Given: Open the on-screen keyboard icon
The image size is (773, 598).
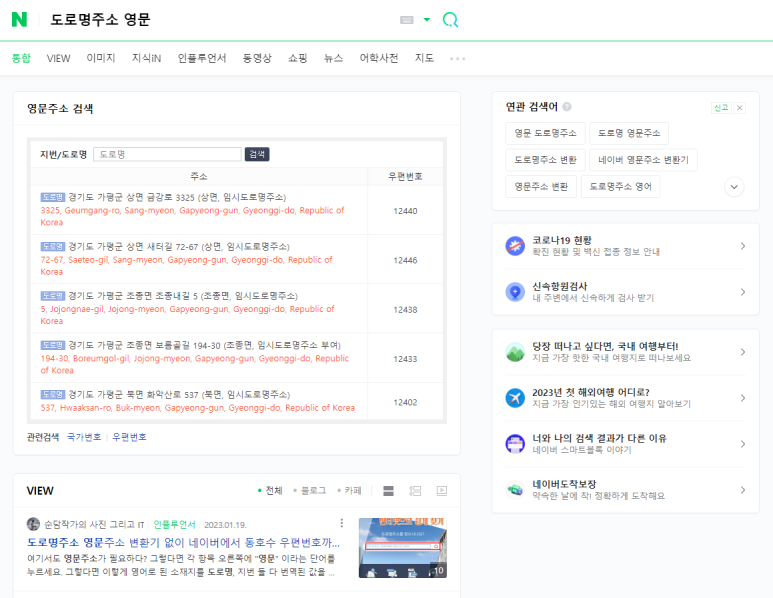Looking at the screenshot, I should click(407, 20).
